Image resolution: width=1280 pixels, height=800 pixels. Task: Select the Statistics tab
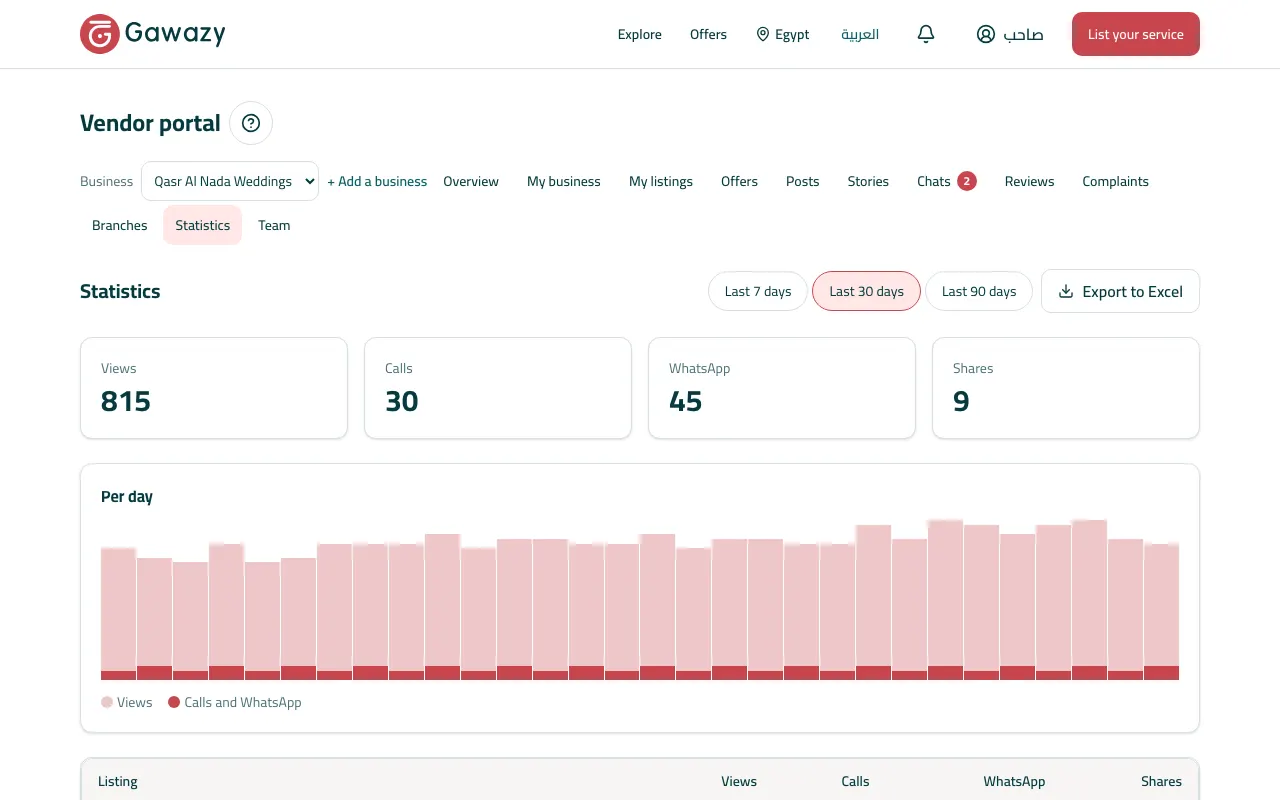203,225
